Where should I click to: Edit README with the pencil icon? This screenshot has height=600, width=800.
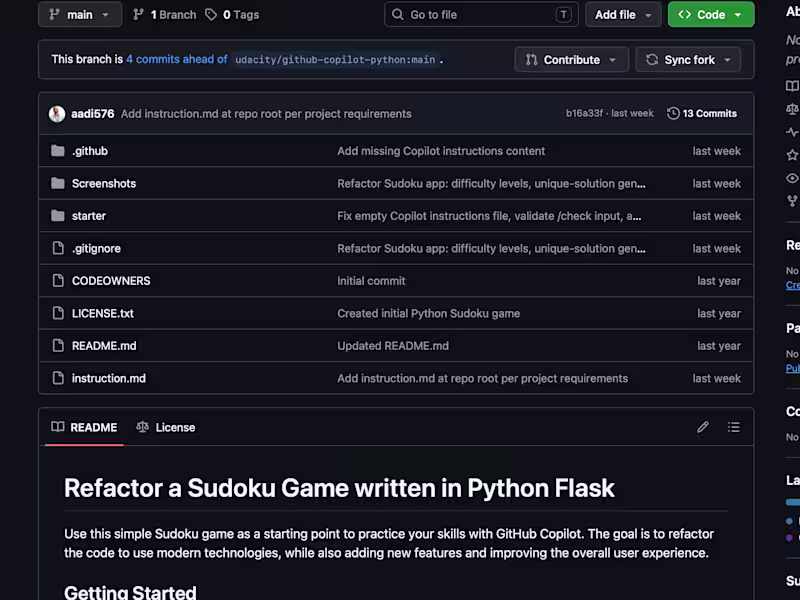(703, 427)
